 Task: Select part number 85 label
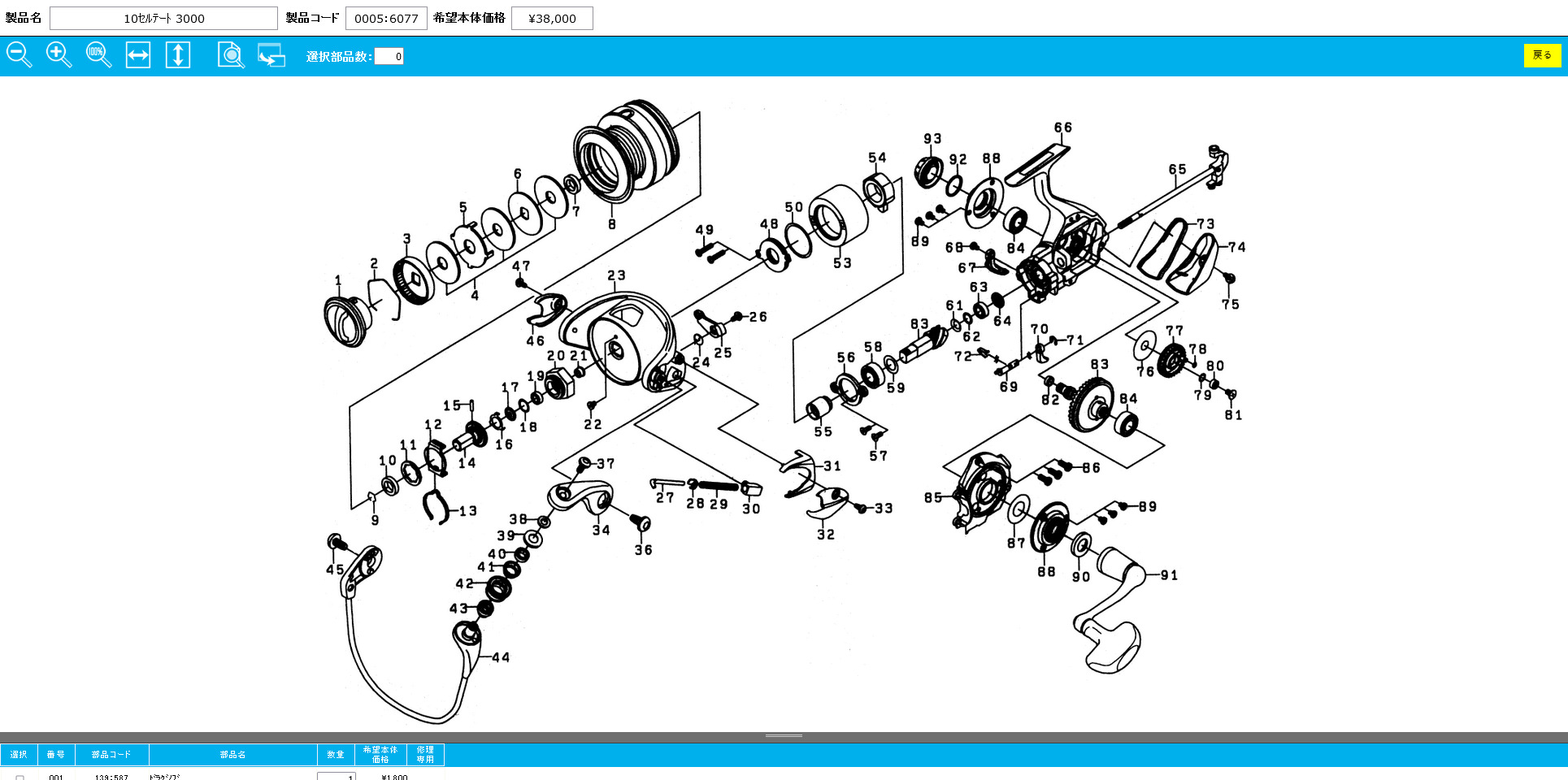pos(933,497)
